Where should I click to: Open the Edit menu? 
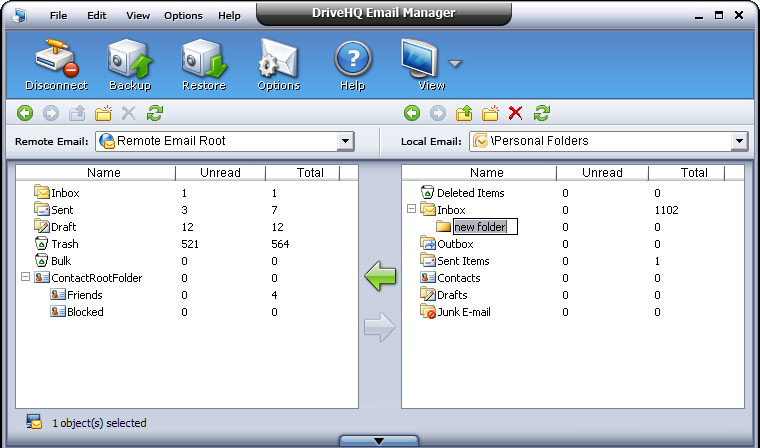tap(96, 16)
